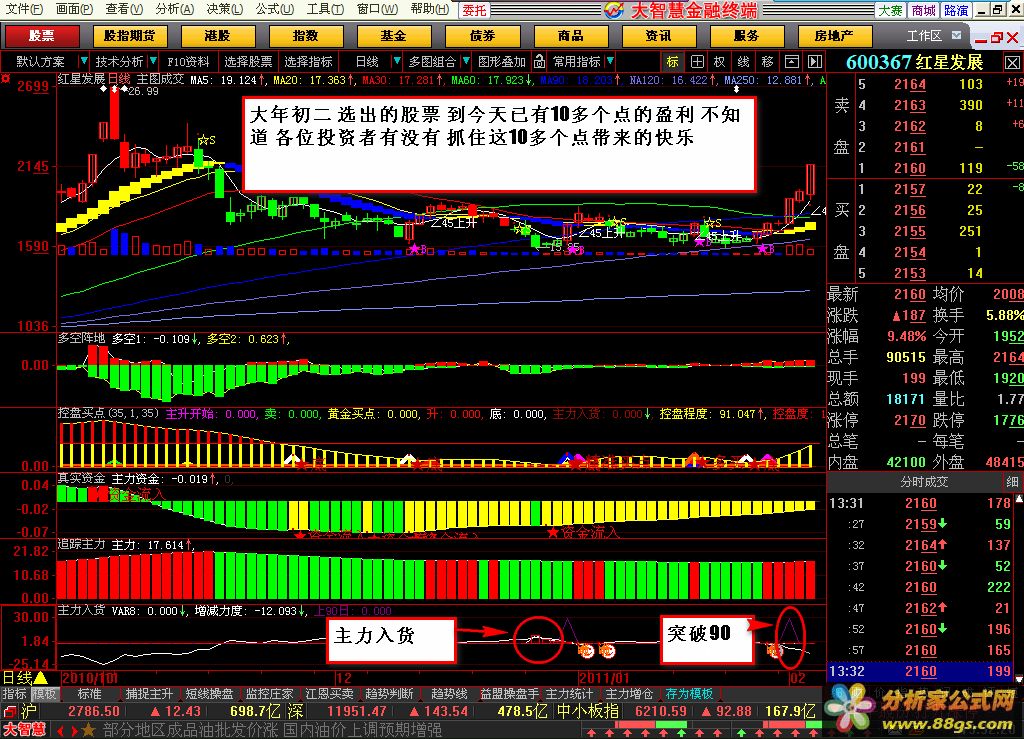The height and width of the screenshot is (739, 1024).
Task: Click the 路演 button in title bar
Action: point(956,10)
